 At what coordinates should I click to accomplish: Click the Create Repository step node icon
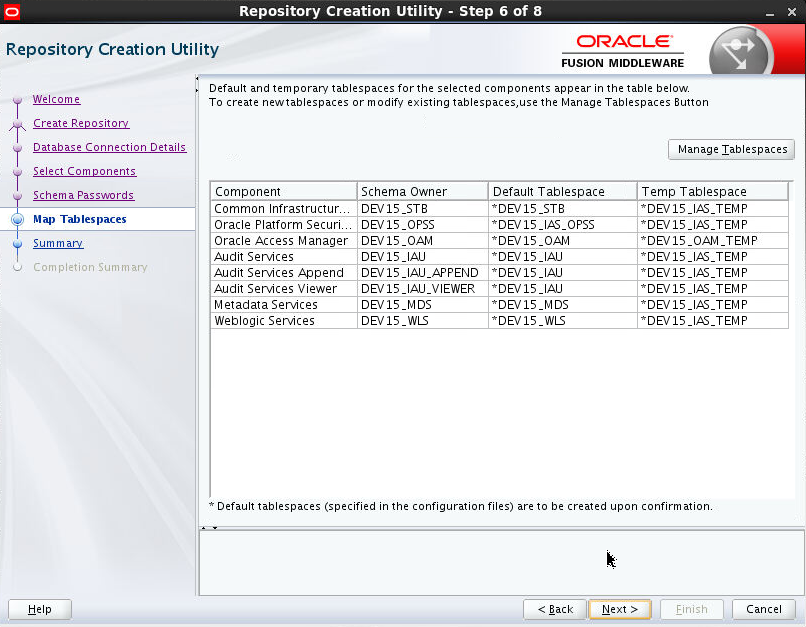tap(17, 124)
